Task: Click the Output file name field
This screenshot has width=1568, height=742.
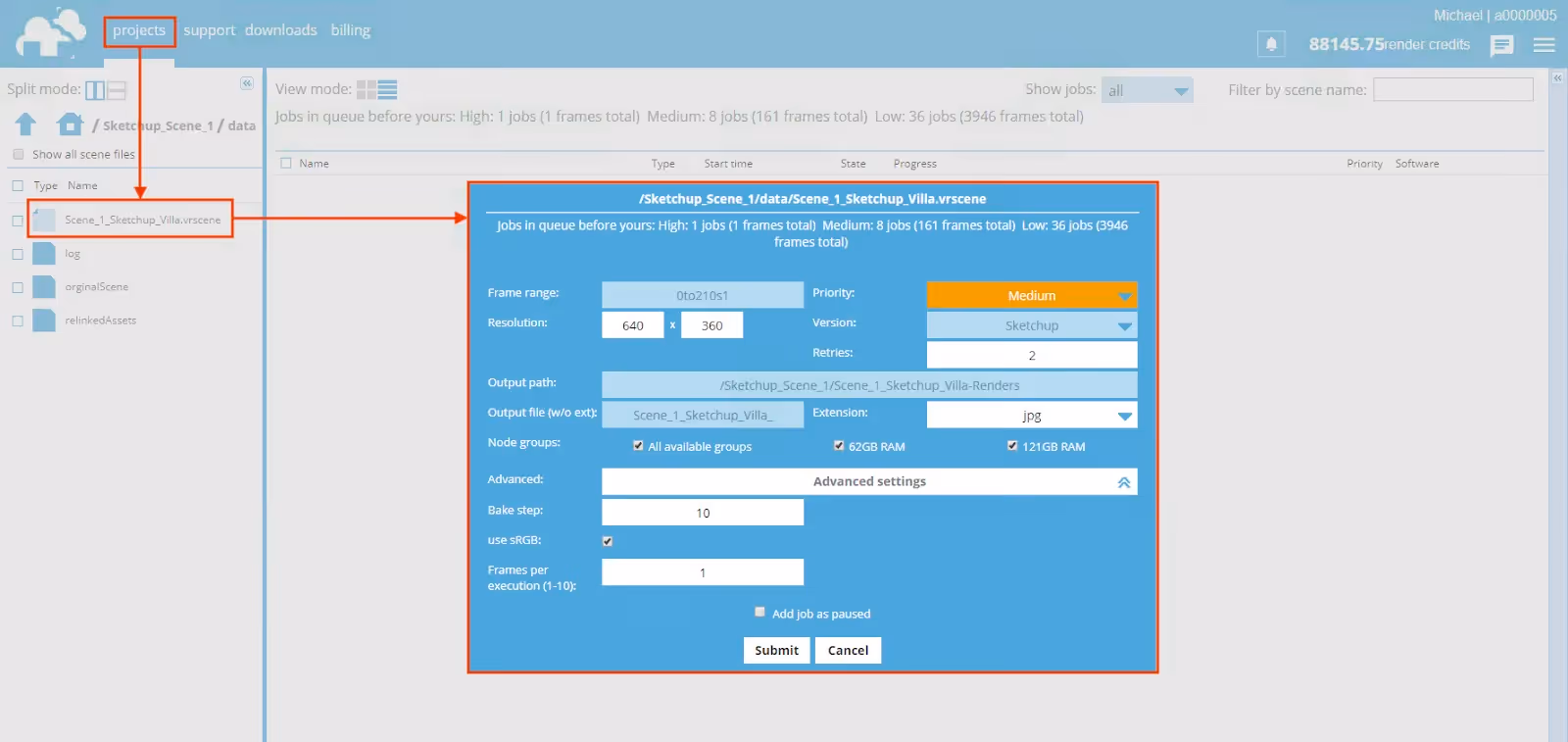Action: point(703,416)
